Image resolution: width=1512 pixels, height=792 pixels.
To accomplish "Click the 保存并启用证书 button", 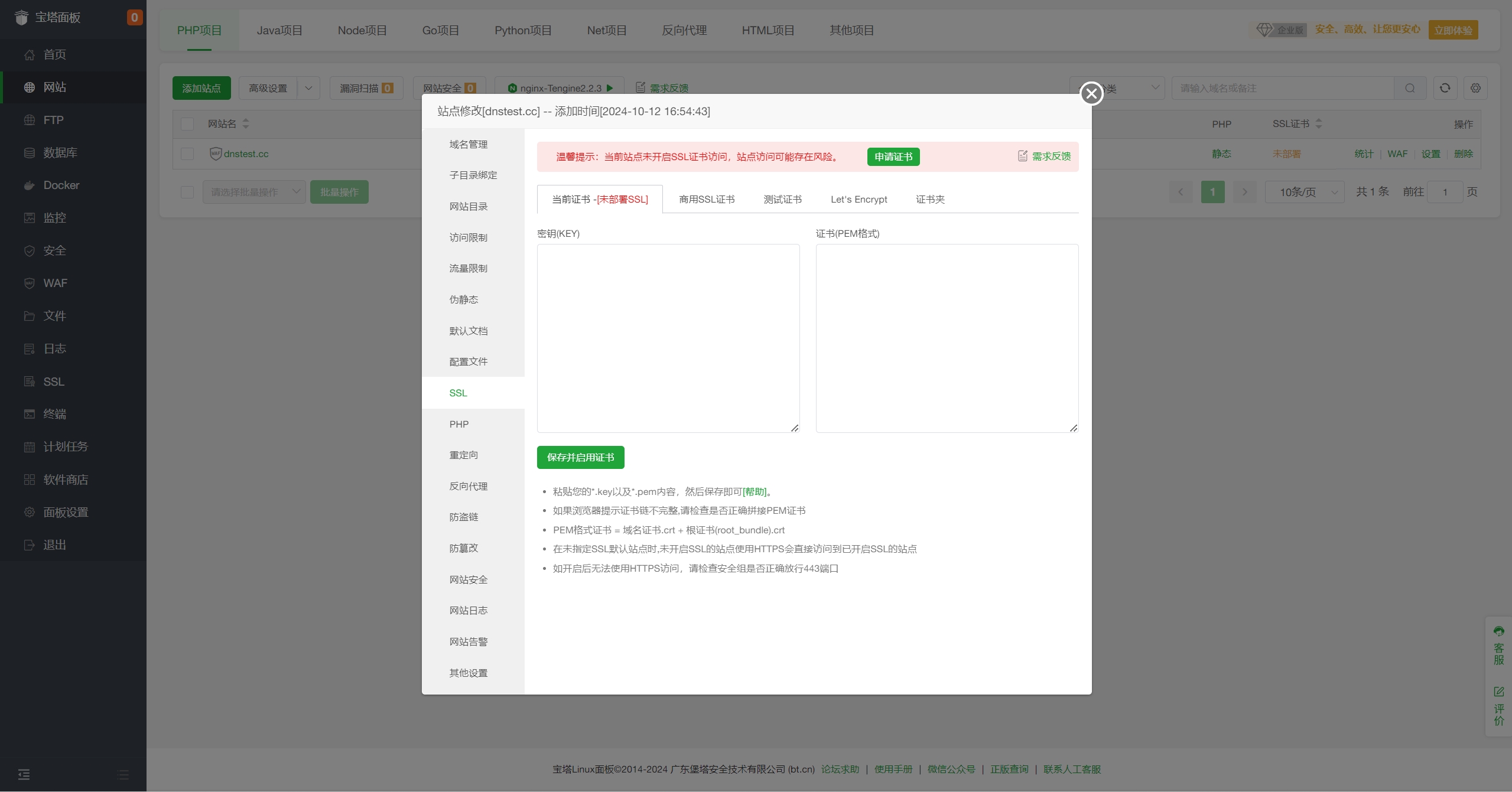I will pyautogui.click(x=580, y=457).
